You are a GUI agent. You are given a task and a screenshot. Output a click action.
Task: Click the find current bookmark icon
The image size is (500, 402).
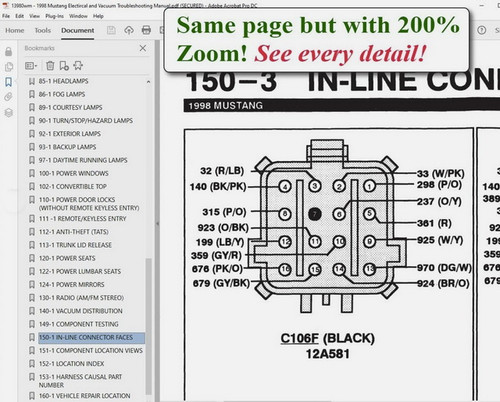[x=78, y=66]
